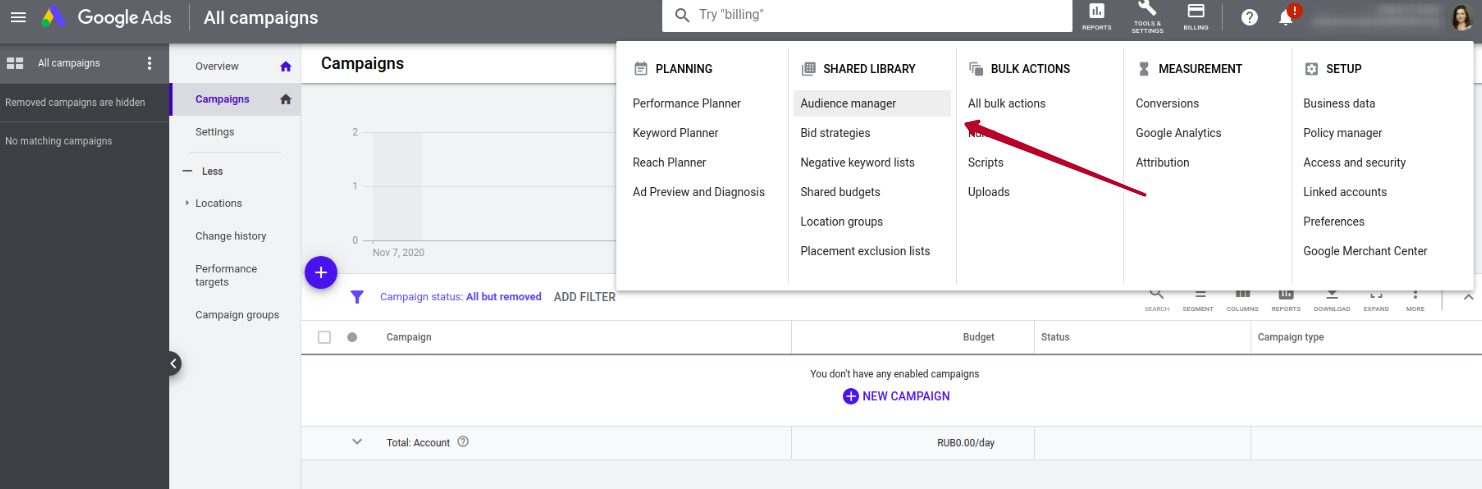Open All bulk actions
Image resolution: width=1482 pixels, height=489 pixels.
tap(1007, 103)
